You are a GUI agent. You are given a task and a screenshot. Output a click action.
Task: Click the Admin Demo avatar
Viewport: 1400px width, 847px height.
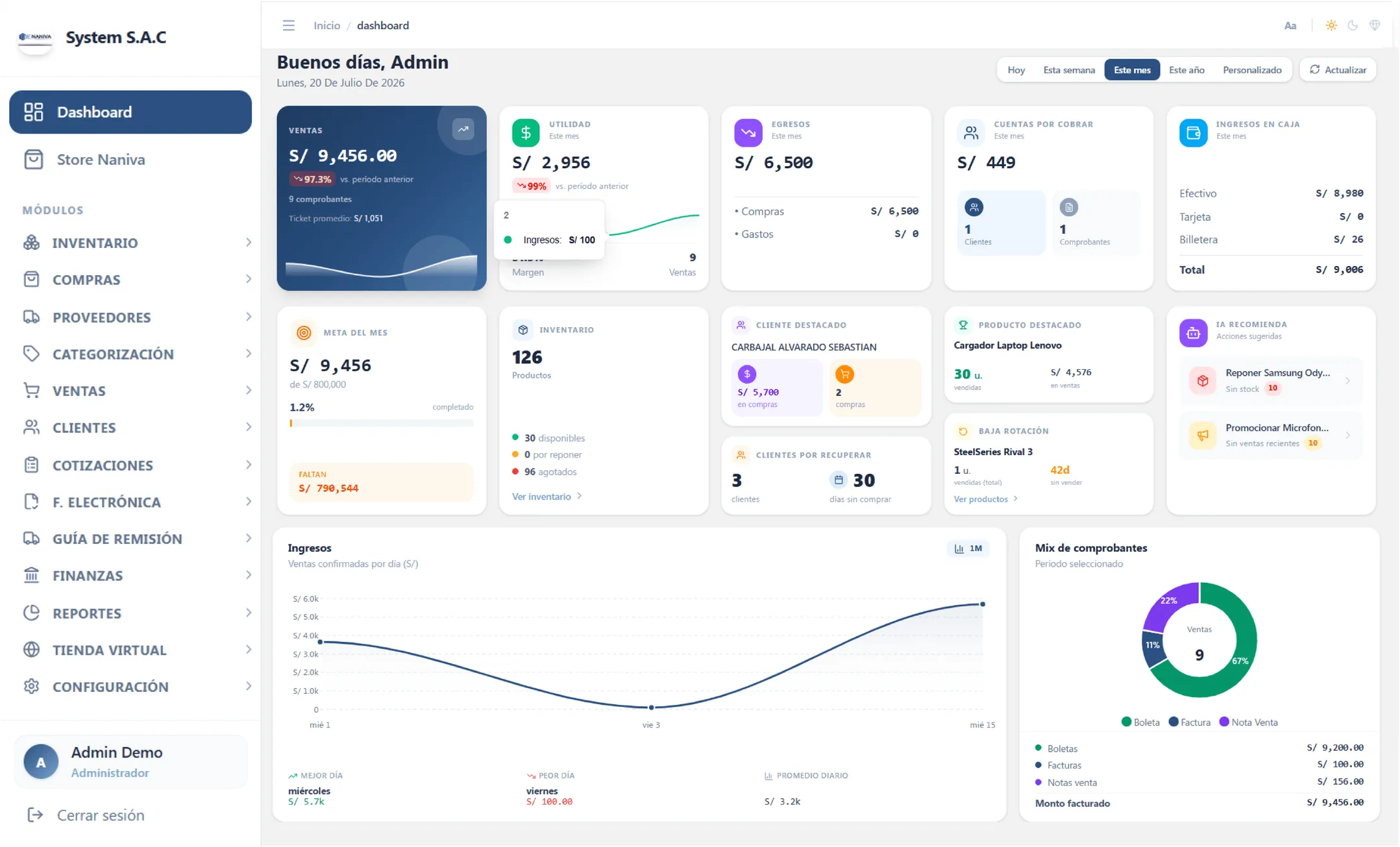pos(41,761)
